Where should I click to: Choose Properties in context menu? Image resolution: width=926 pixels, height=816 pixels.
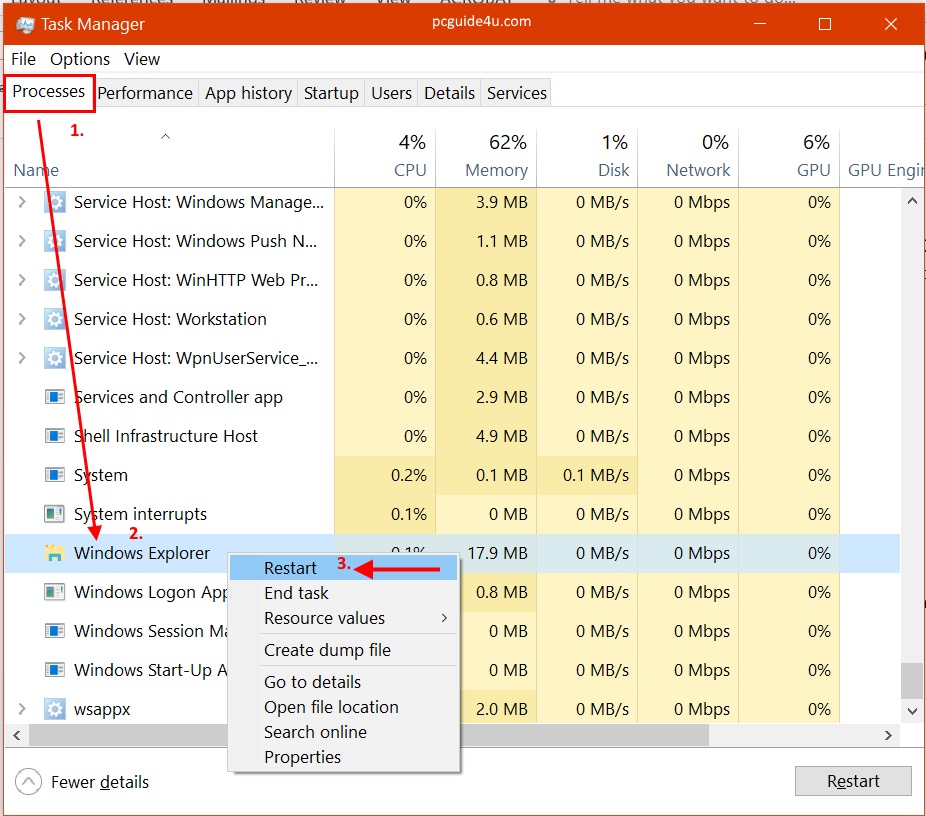343,757
